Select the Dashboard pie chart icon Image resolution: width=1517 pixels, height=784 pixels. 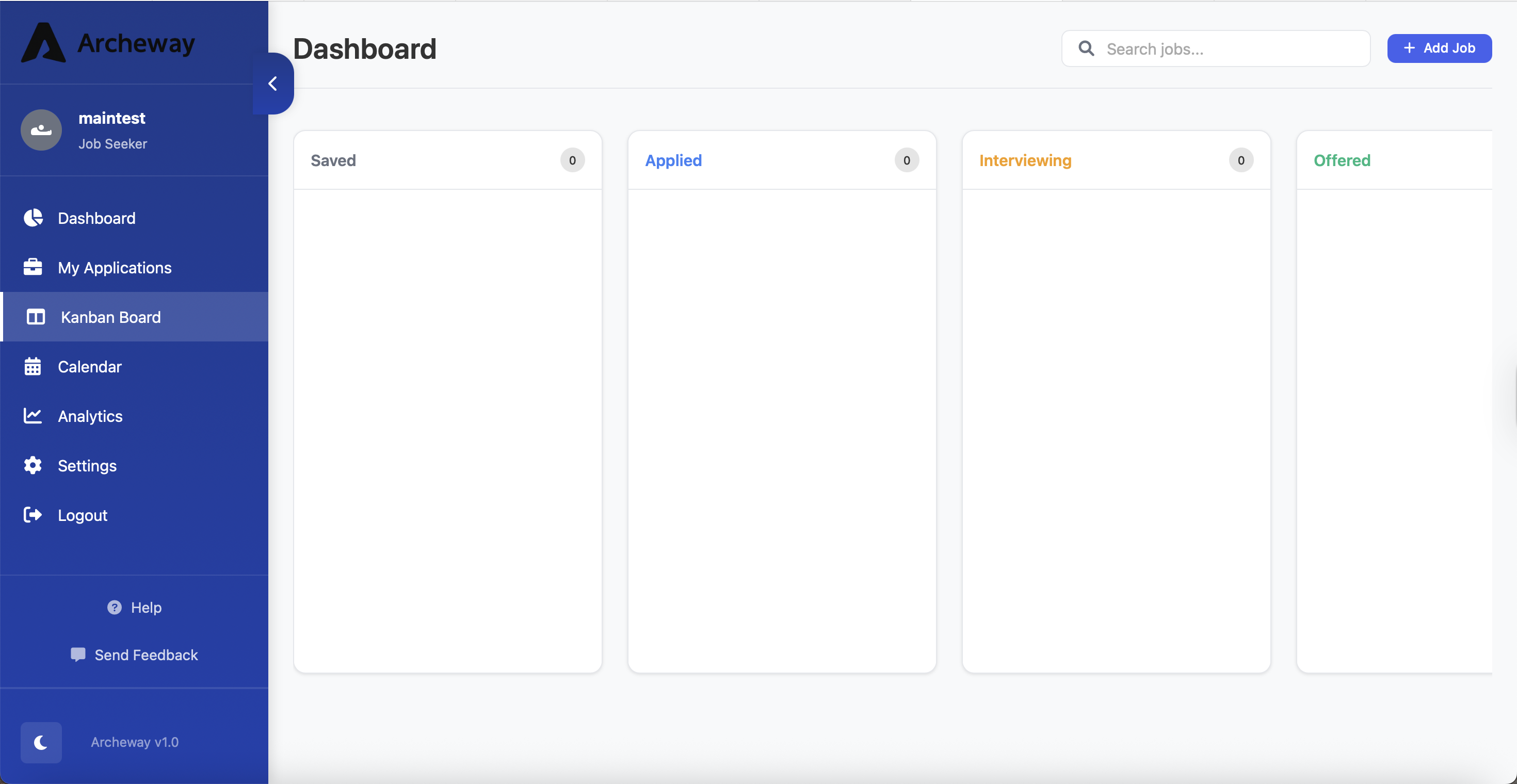click(33, 218)
